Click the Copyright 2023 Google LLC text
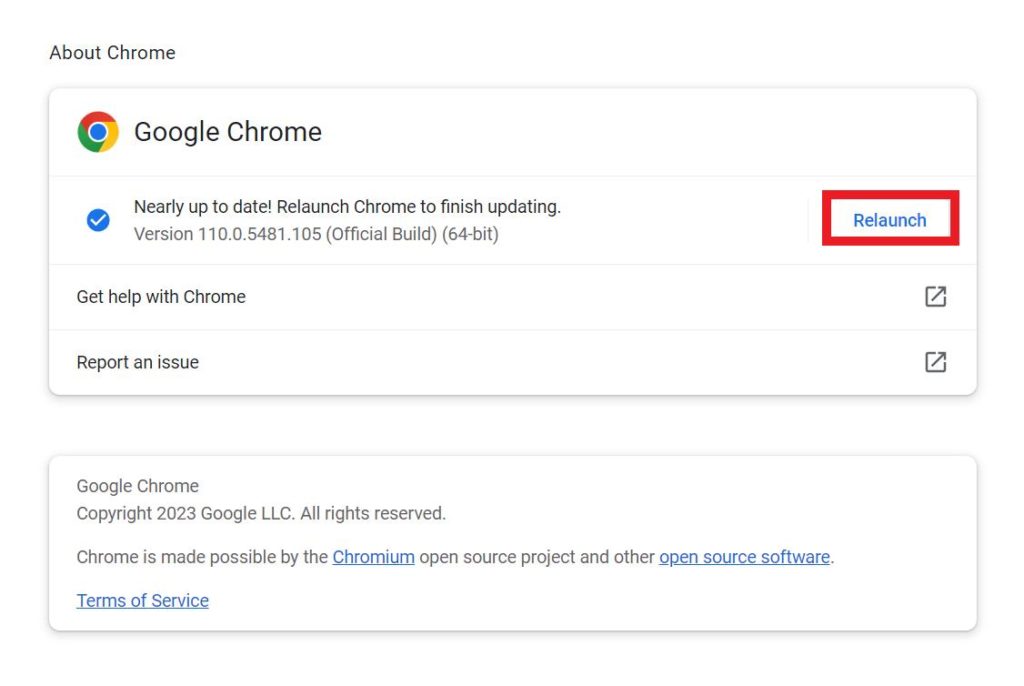Image resolution: width=1024 pixels, height=686 pixels. pyautogui.click(x=186, y=513)
